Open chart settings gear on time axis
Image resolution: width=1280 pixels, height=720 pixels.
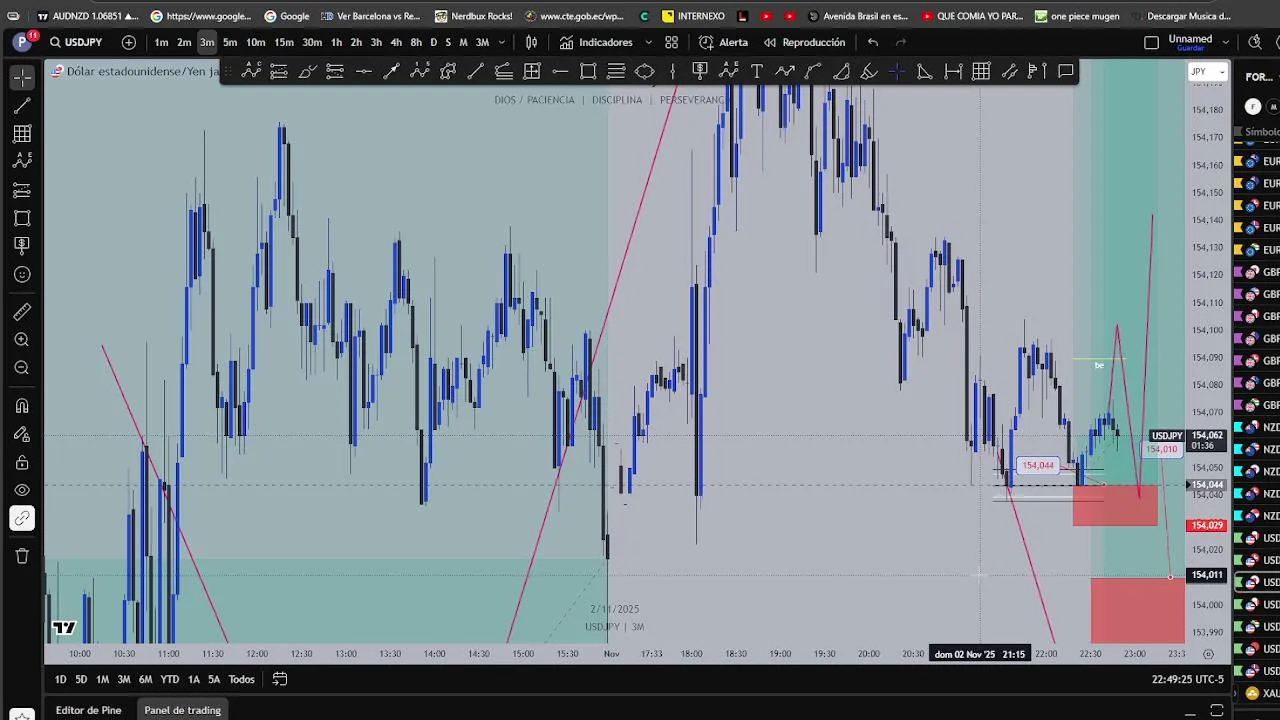(x=1208, y=654)
